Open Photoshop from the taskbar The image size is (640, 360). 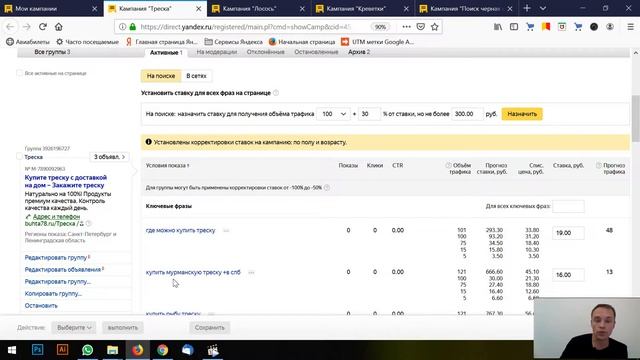click(x=38, y=350)
